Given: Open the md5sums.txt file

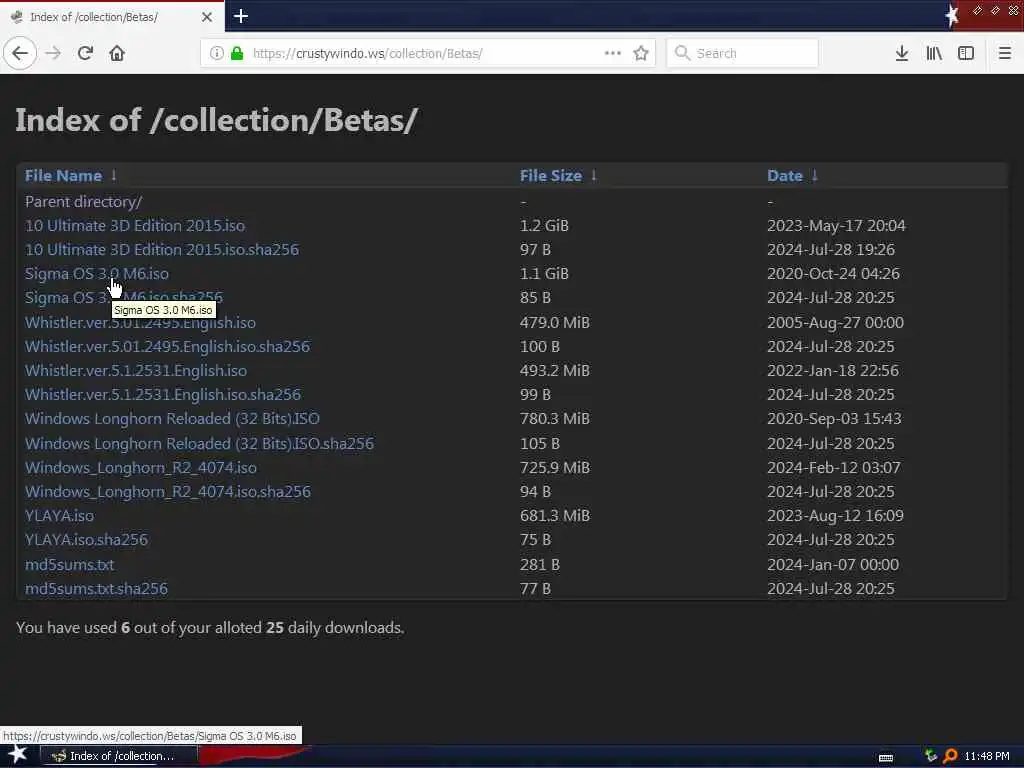Looking at the screenshot, I should click(x=69, y=565).
